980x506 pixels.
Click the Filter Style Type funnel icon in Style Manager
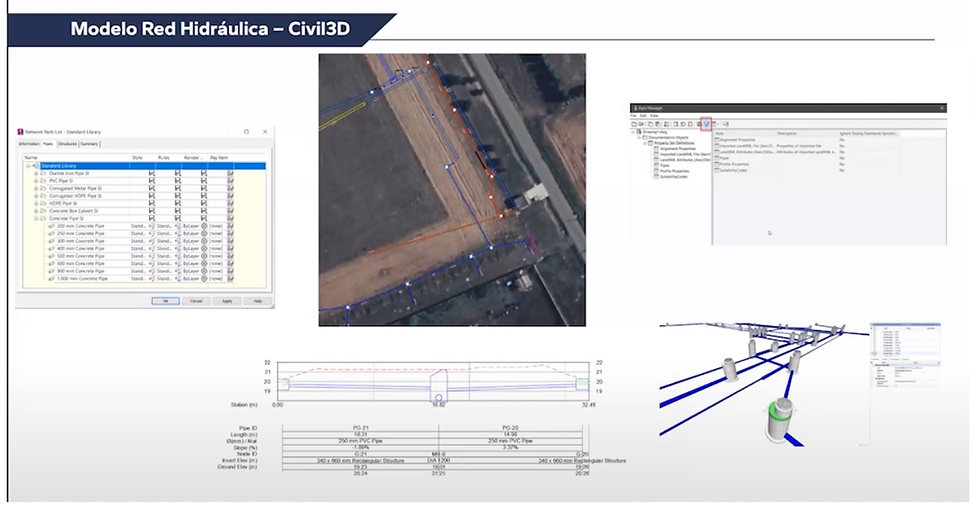(706, 124)
